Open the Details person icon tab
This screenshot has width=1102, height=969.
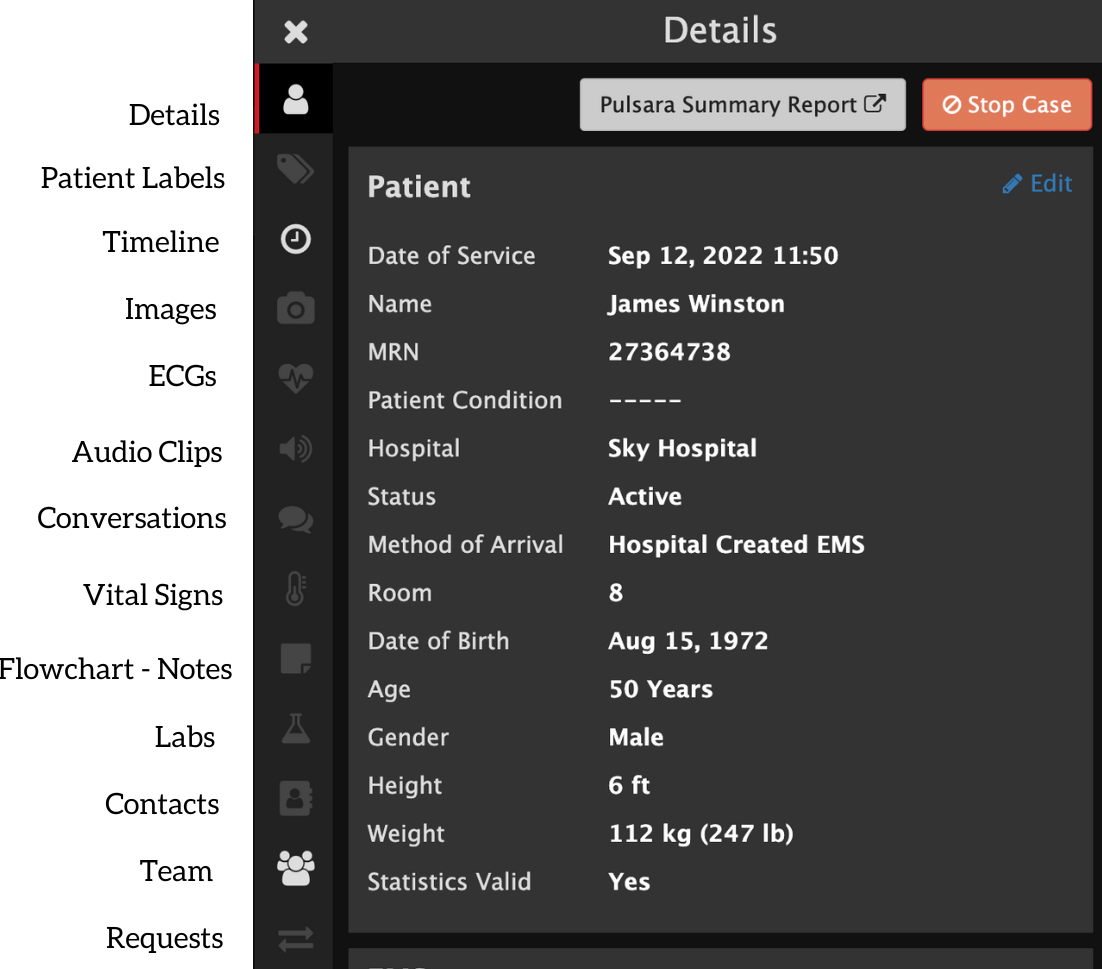coord(296,99)
